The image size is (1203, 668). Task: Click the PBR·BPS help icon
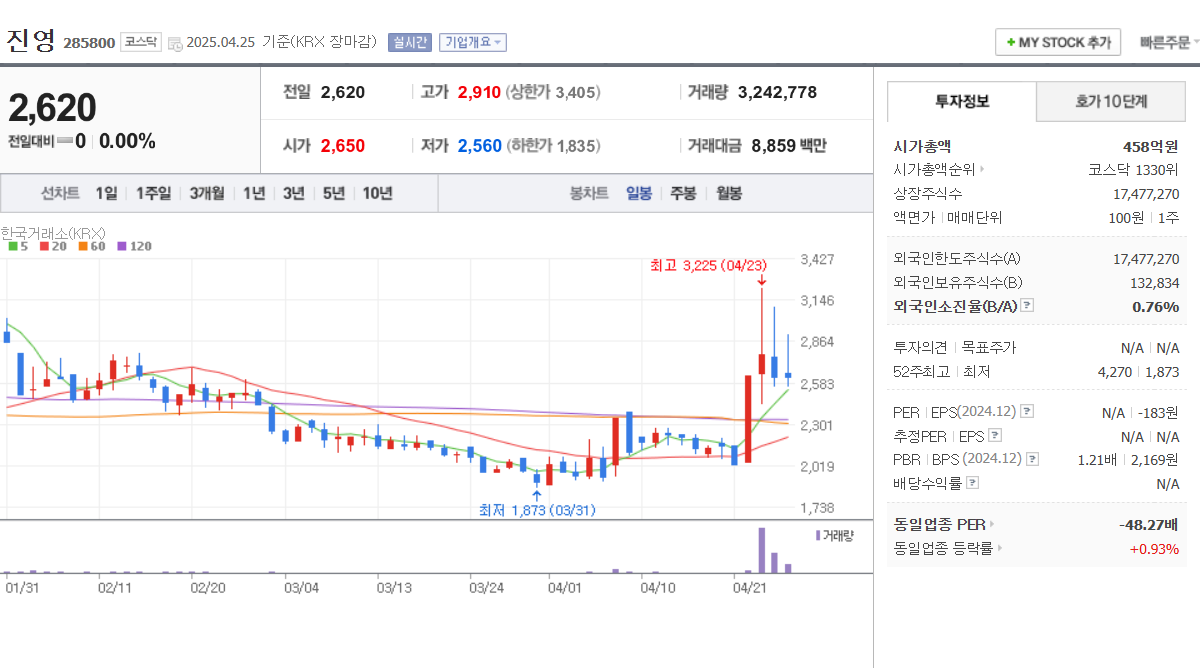[1032, 458]
